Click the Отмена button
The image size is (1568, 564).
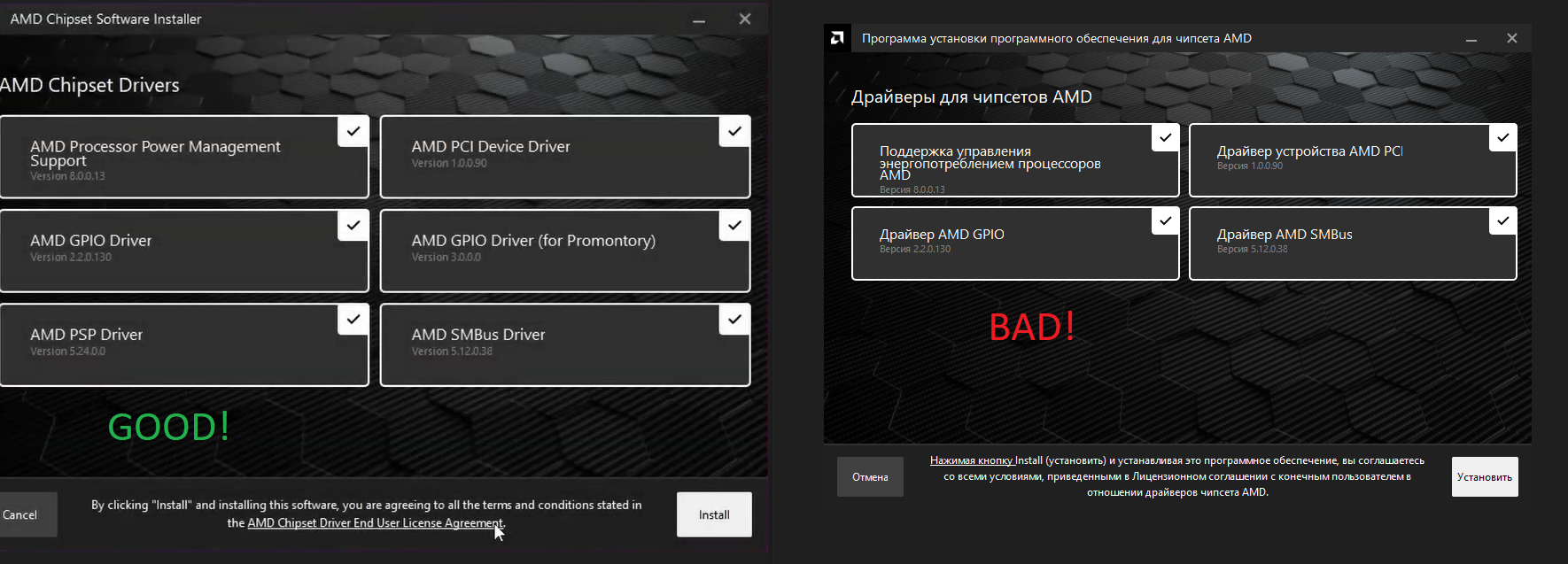point(870,477)
